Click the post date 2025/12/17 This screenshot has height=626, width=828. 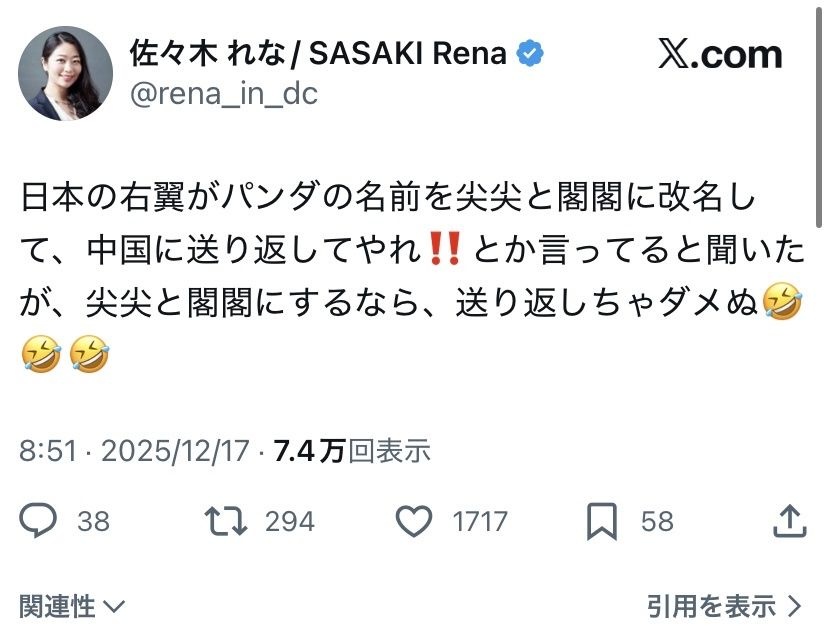174,451
